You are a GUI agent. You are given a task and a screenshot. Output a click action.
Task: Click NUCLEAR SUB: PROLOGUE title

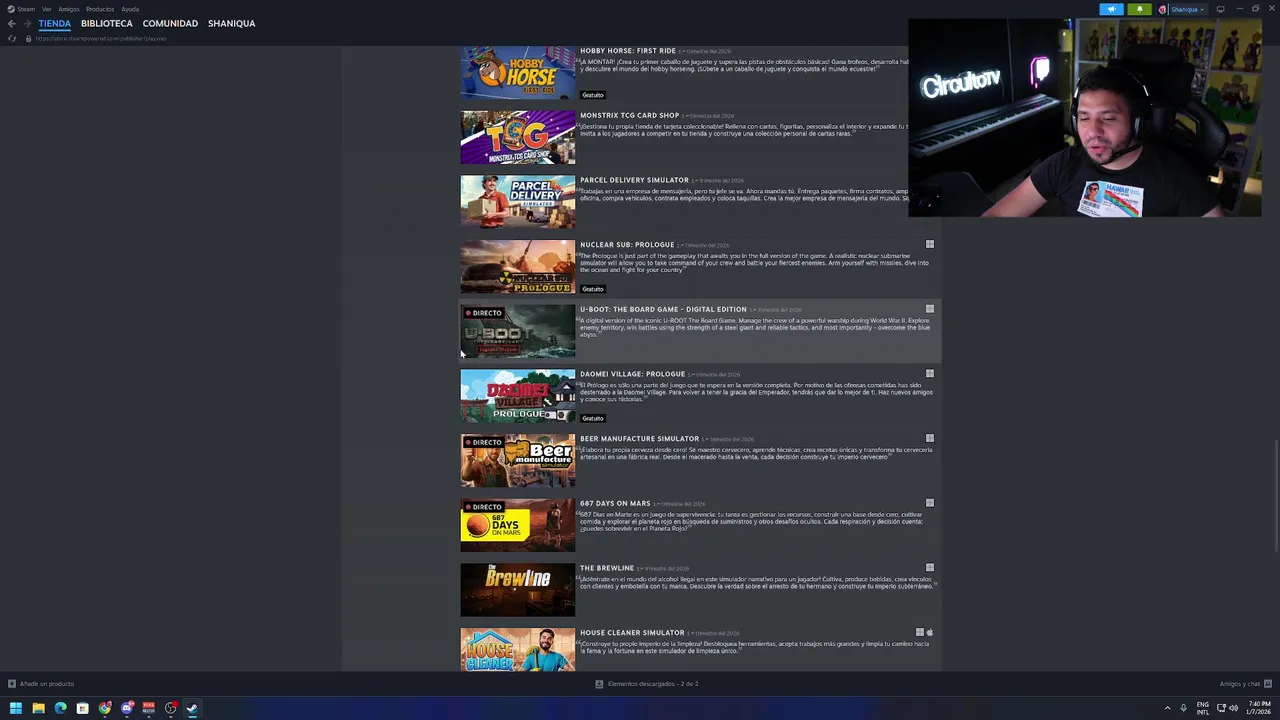(627, 245)
